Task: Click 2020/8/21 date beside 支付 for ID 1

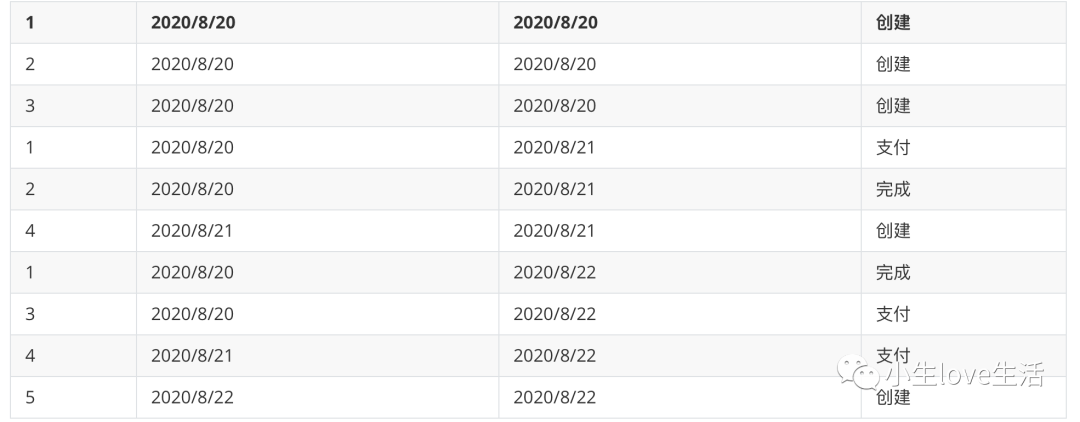Action: [554, 147]
